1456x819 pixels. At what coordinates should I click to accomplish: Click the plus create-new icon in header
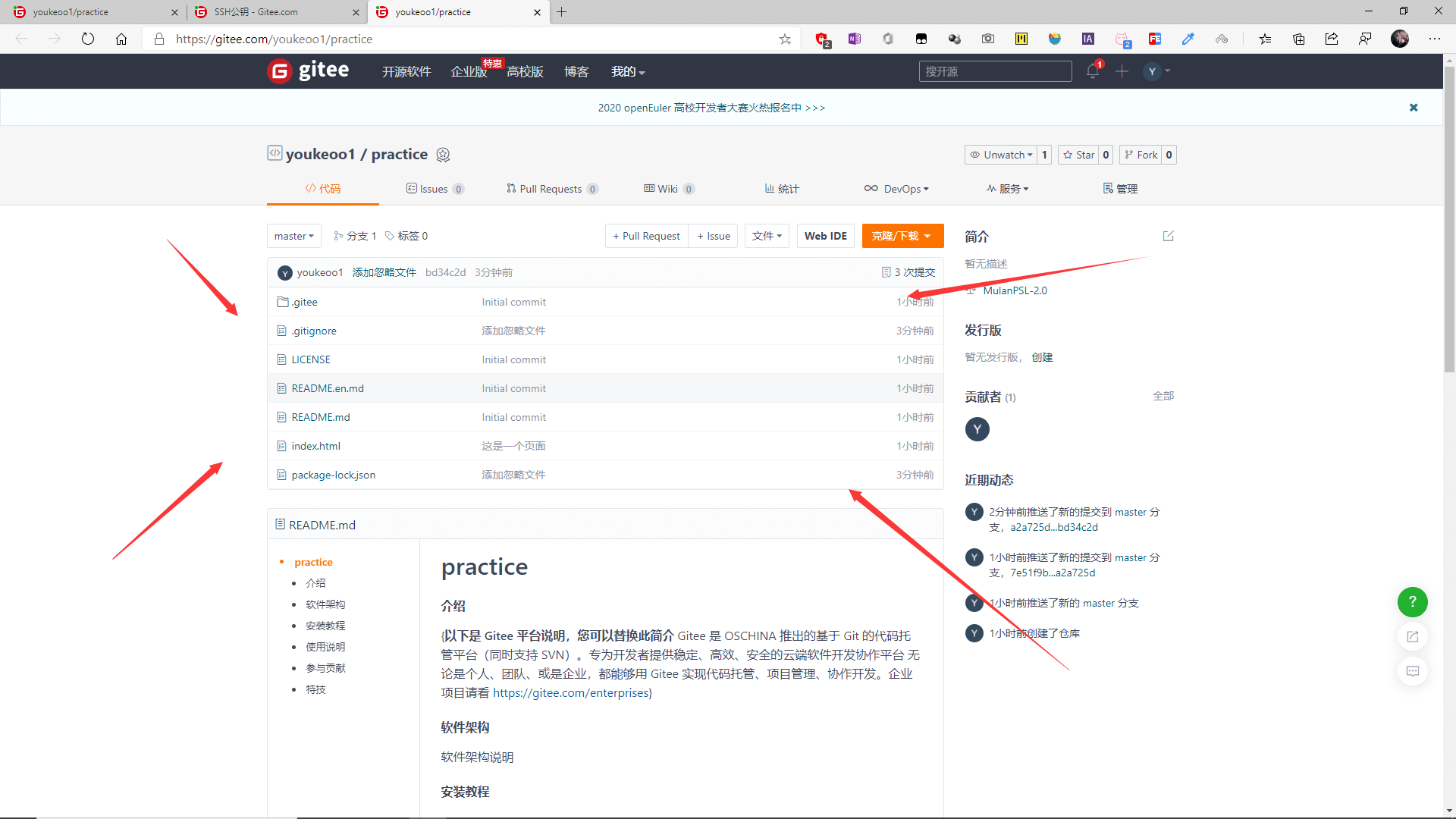tap(1122, 71)
